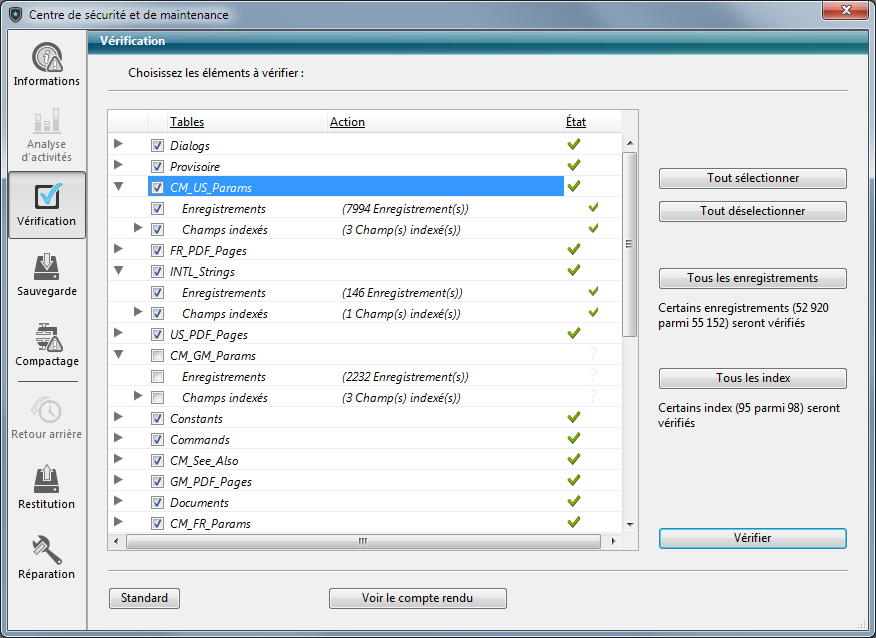
Task: Click the Standard button
Action: tap(144, 598)
